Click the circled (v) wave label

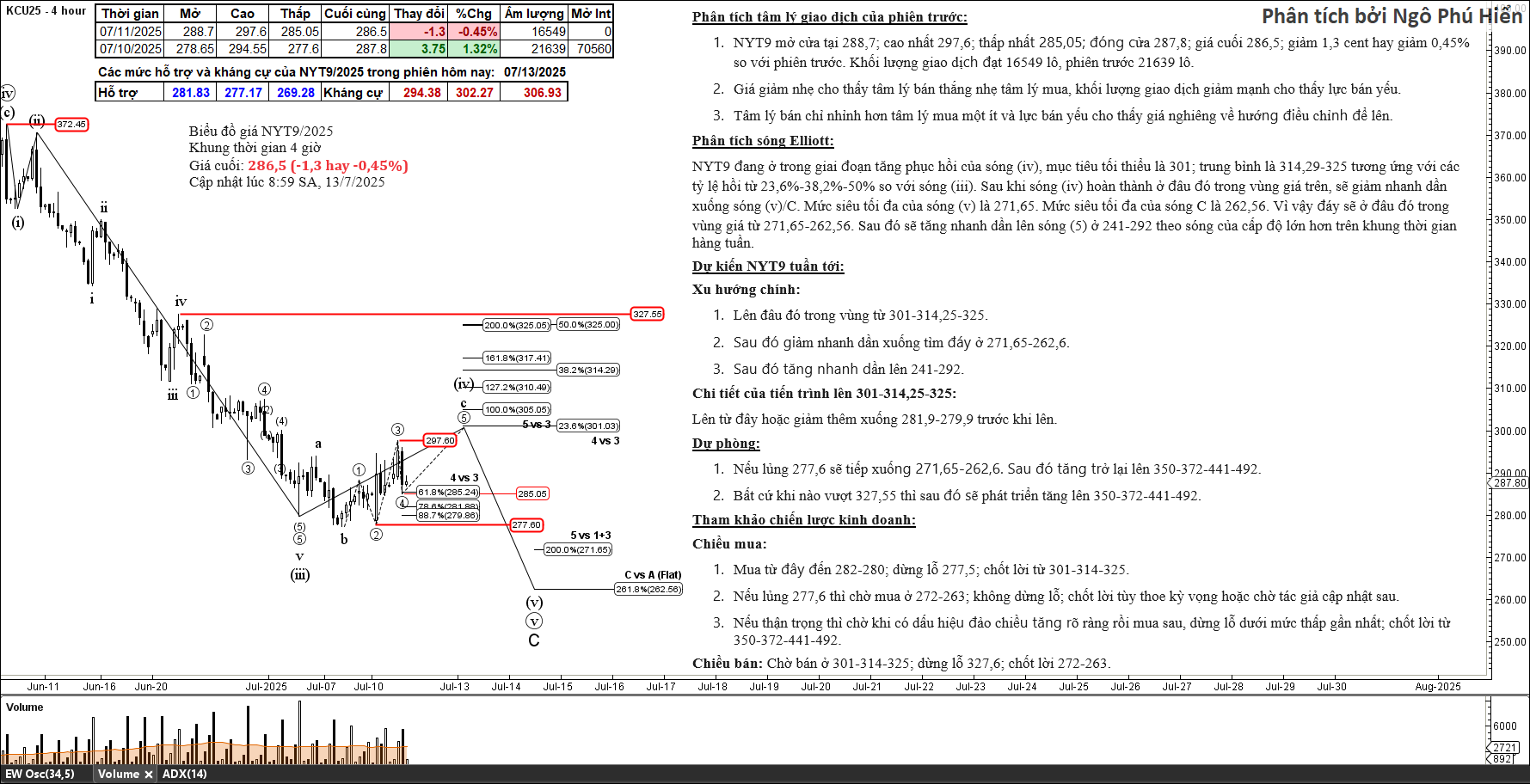[534, 622]
